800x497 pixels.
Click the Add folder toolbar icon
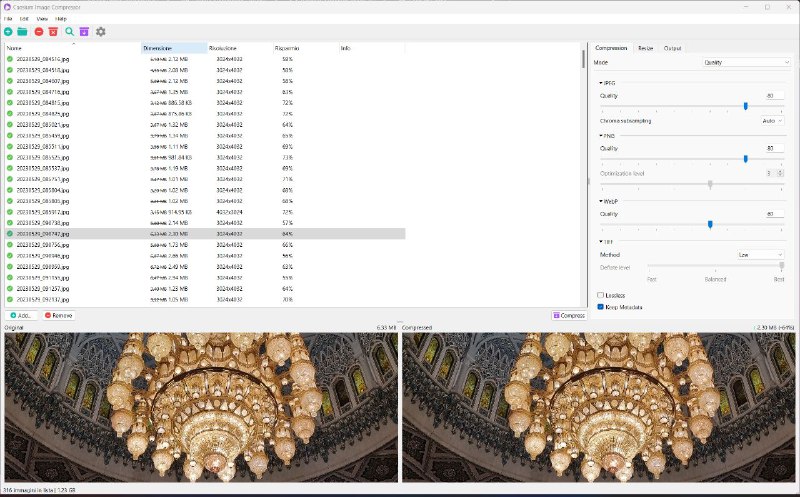[22, 32]
